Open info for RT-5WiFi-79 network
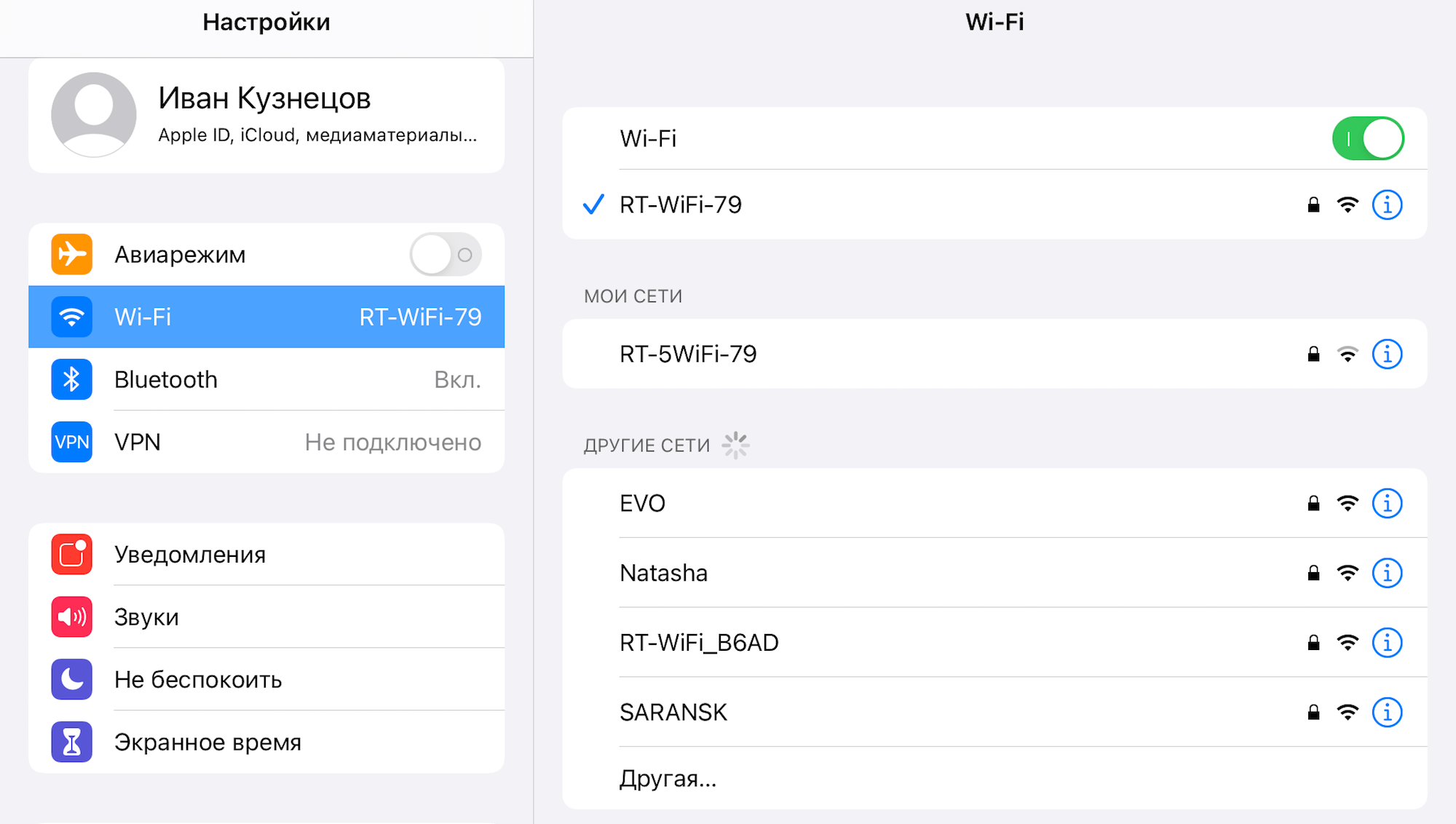Viewport: 1456px width, 824px height. point(1387,354)
